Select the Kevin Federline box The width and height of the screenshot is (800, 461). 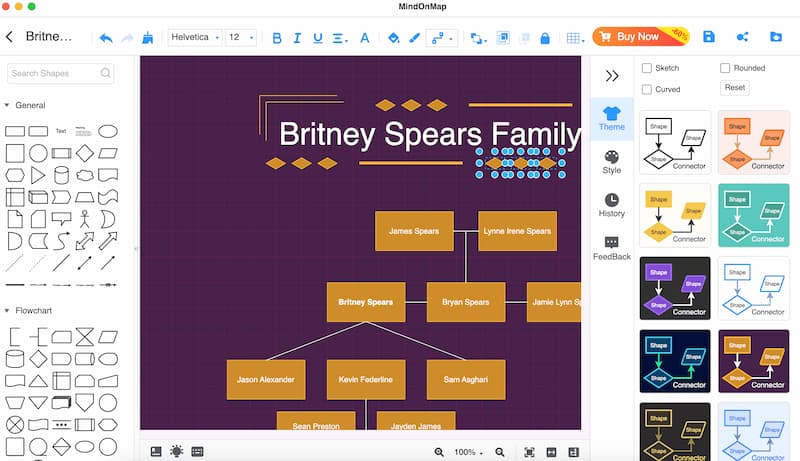tap(366, 379)
